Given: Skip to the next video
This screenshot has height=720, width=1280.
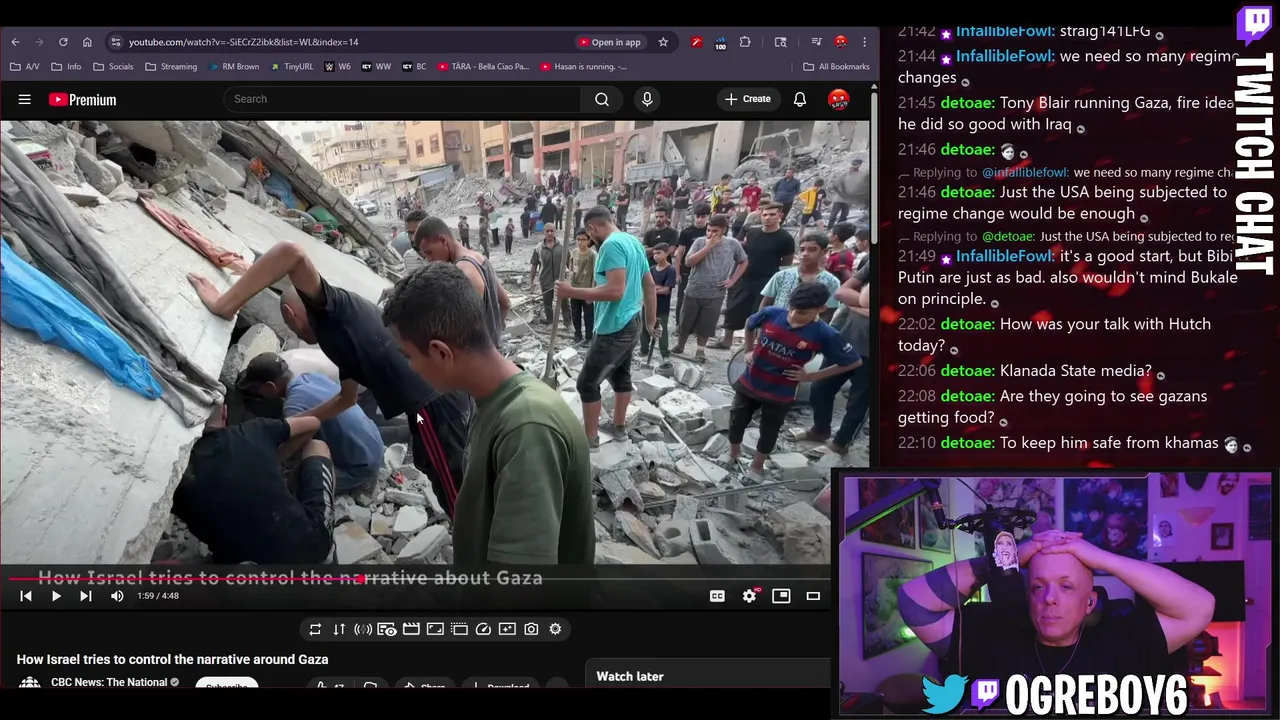Looking at the screenshot, I should click(x=86, y=596).
